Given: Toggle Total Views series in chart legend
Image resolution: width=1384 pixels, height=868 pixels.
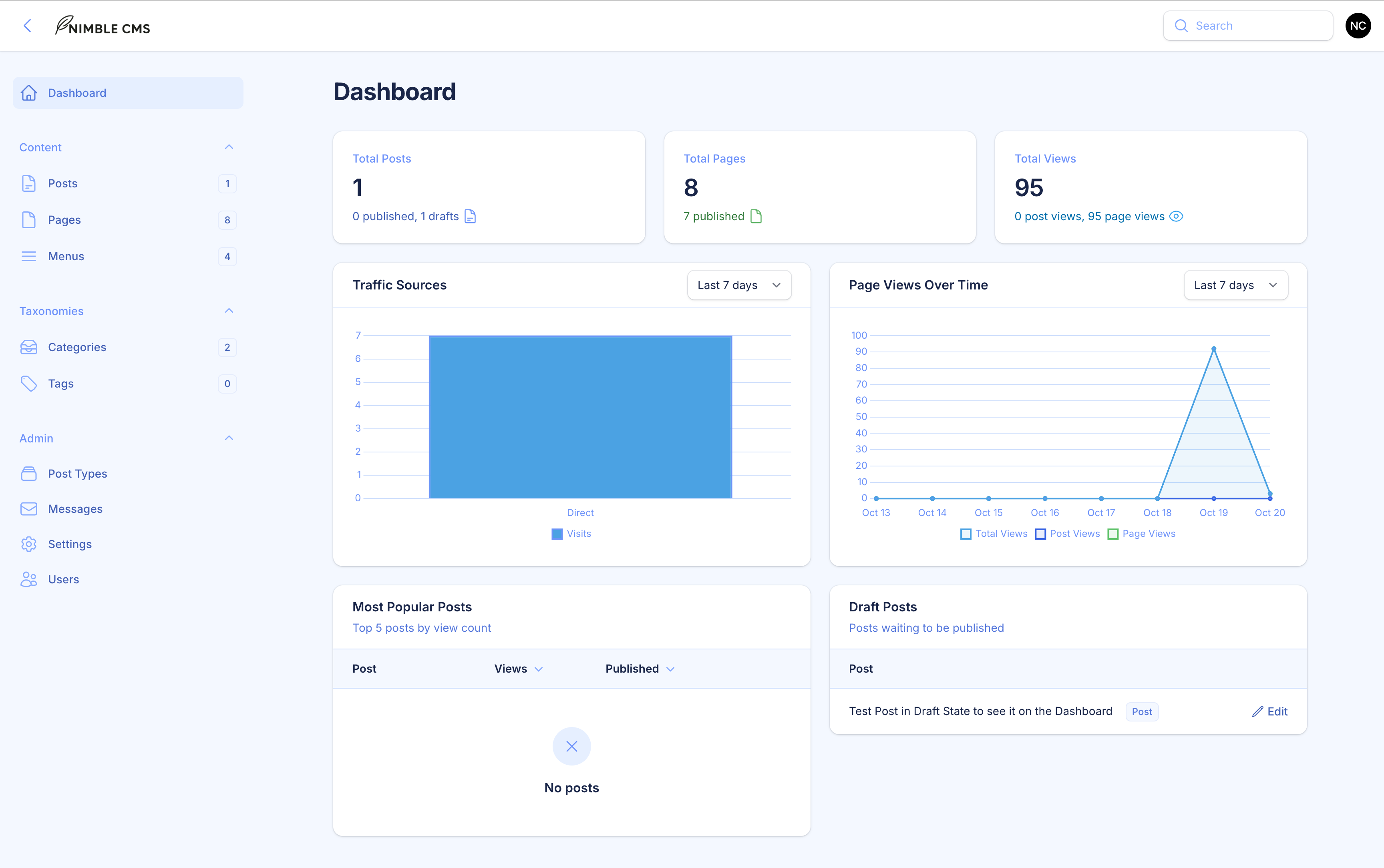Looking at the screenshot, I should [x=994, y=534].
